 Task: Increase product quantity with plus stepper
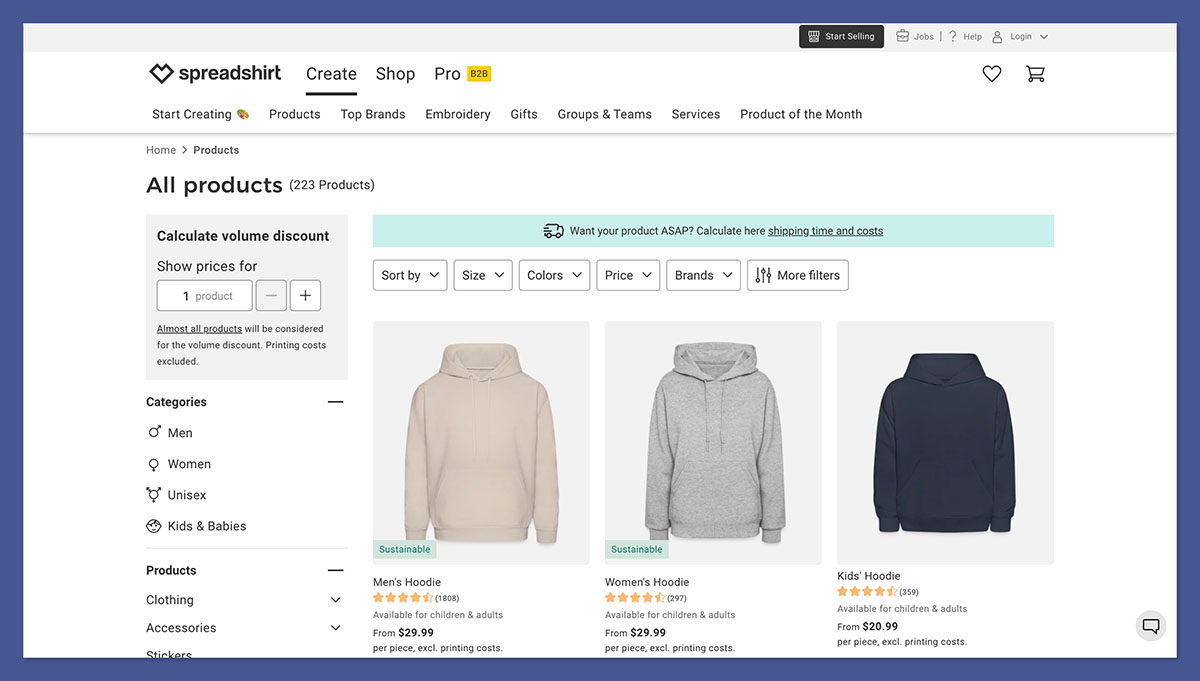click(x=304, y=295)
